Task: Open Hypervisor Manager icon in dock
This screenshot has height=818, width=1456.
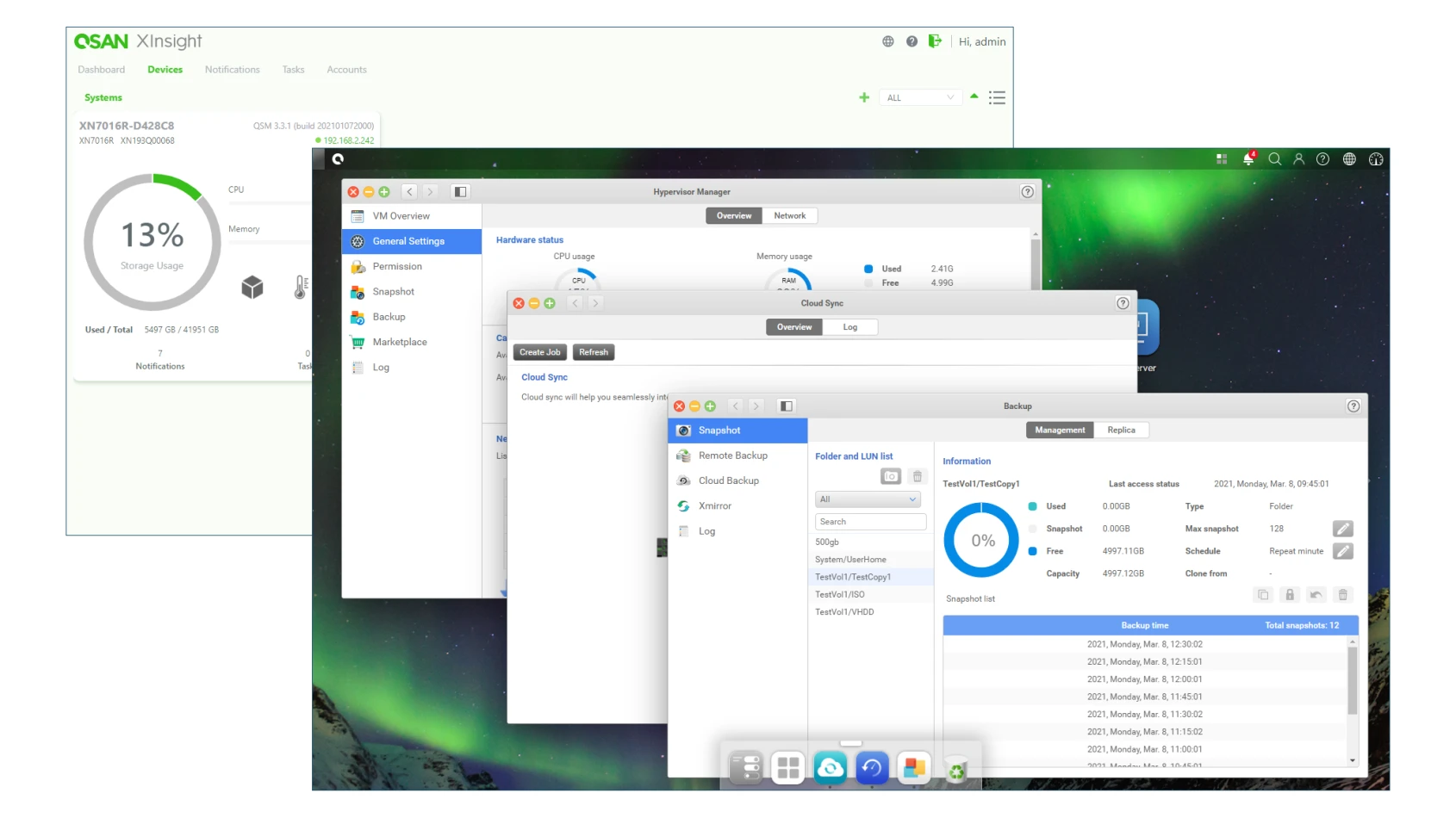Action: 914,767
